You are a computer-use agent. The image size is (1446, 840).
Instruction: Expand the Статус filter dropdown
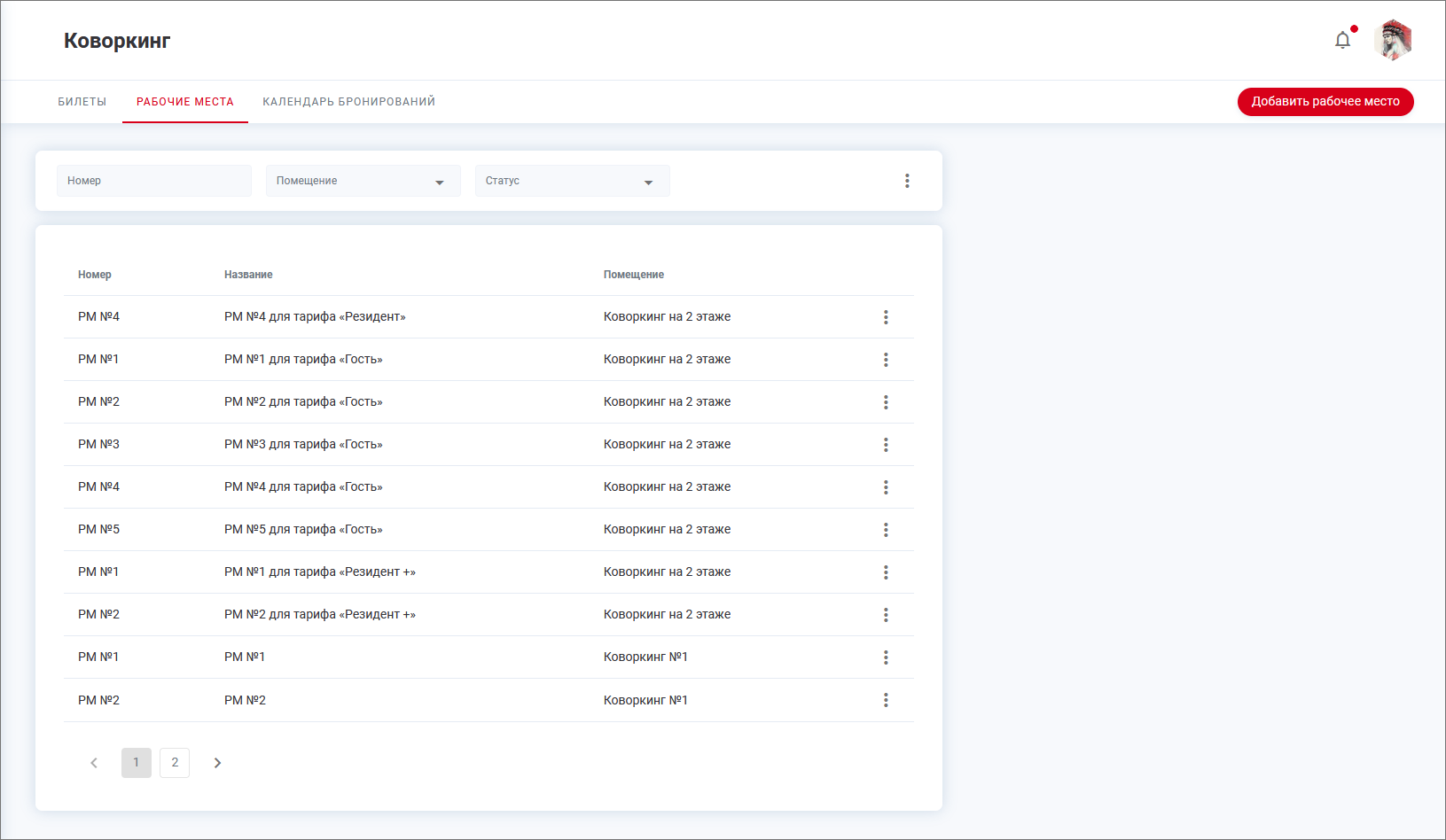click(572, 181)
